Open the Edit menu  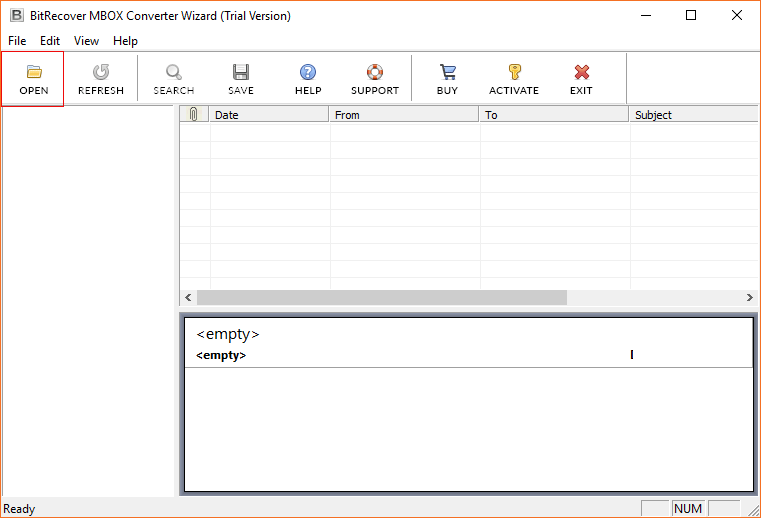point(50,41)
